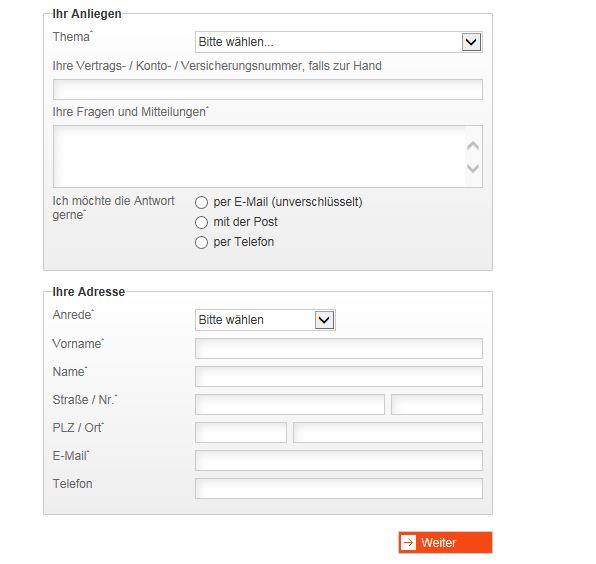
Task: Click the Name input field
Action: coord(339,376)
